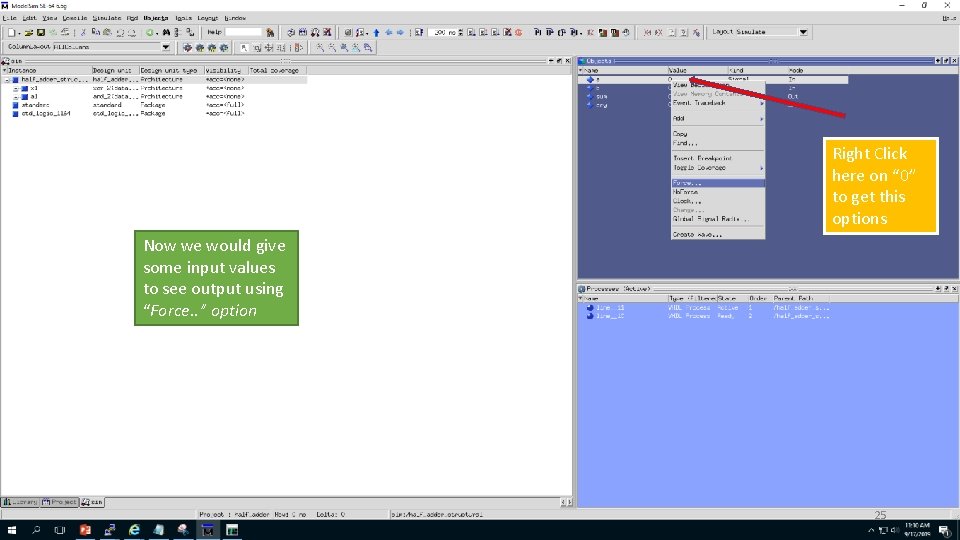This screenshot has height=540, width=960.
Task: Choose Clock... from the context menu
Action: (x=718, y=201)
